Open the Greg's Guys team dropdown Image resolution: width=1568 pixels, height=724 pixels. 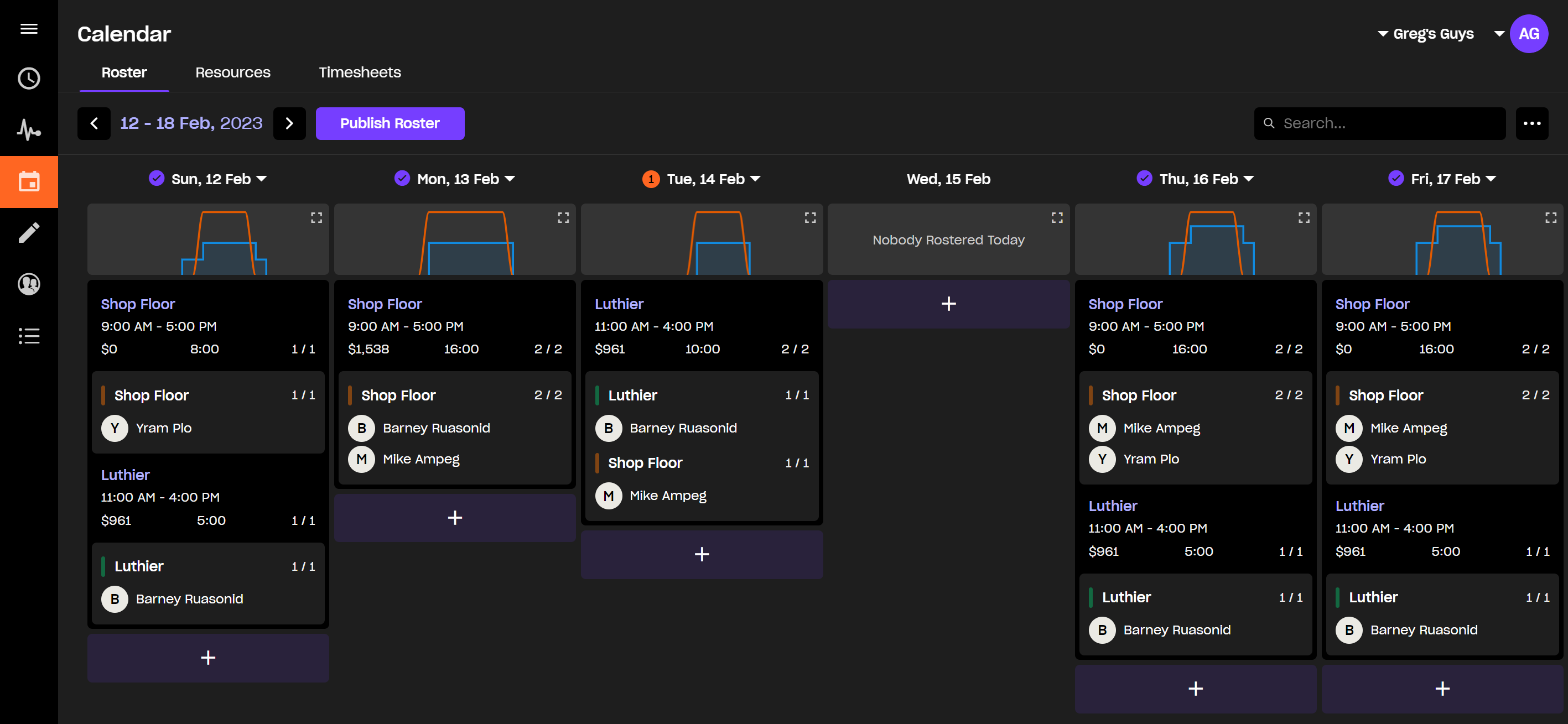(x=1426, y=34)
